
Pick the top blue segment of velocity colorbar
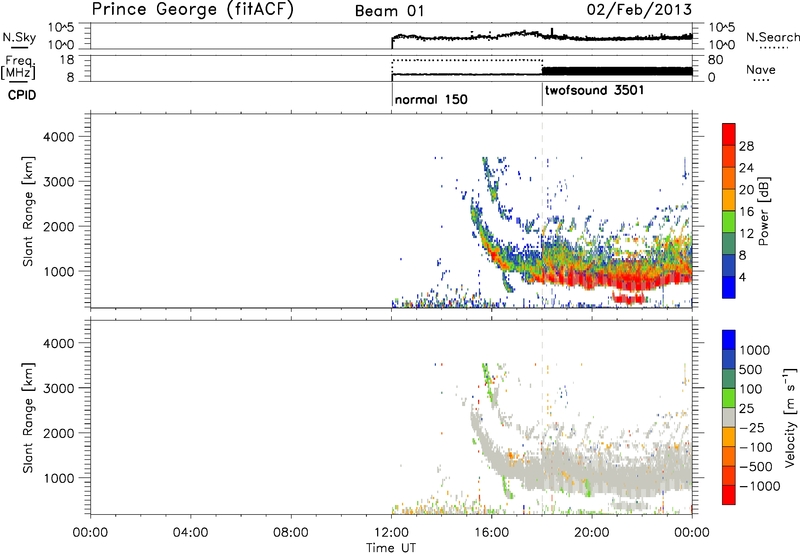729,340
